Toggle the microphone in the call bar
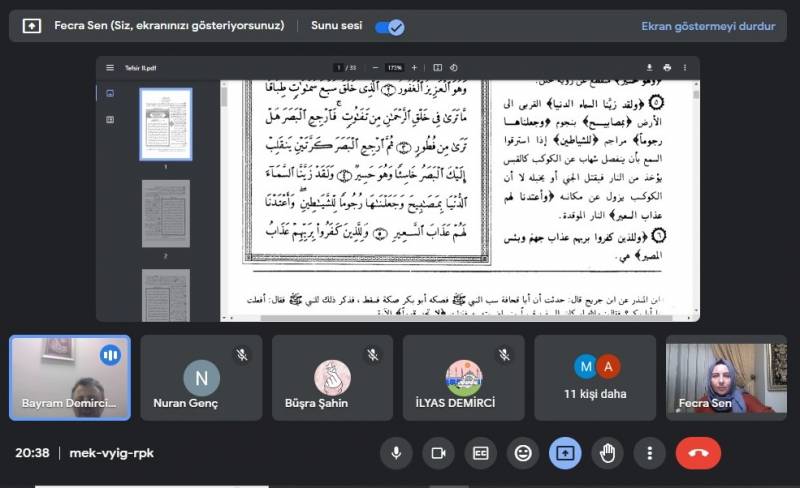This screenshot has width=800, height=488. tap(396, 453)
